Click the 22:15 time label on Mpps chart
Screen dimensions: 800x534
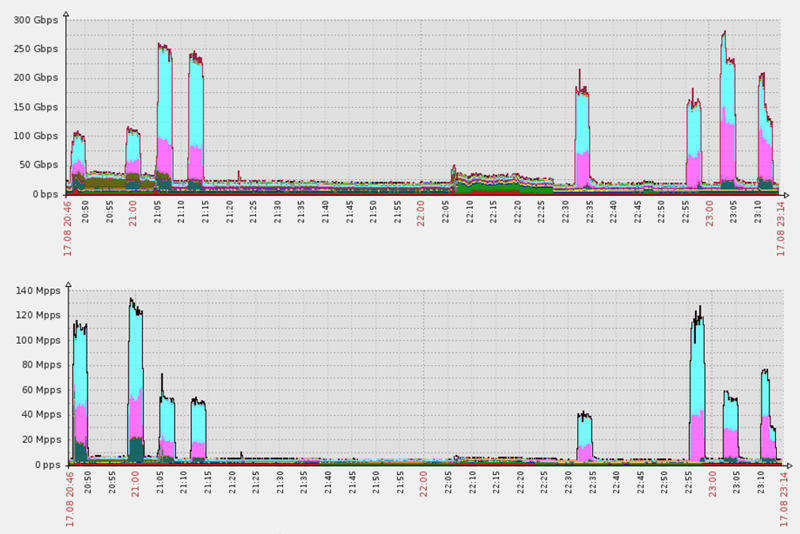pyautogui.click(x=496, y=482)
